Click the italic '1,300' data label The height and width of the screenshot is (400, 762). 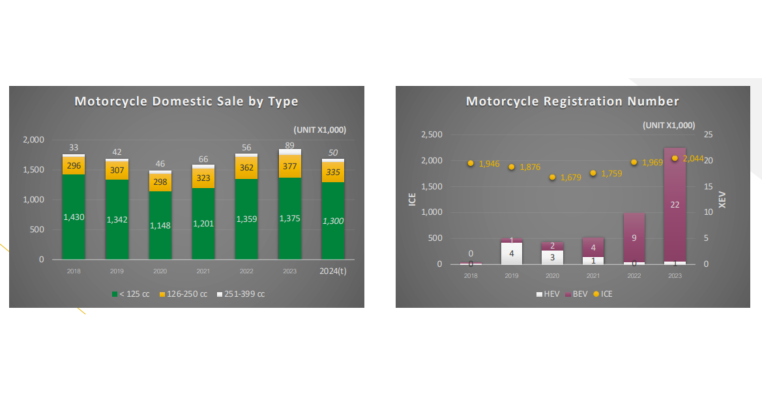point(333,221)
